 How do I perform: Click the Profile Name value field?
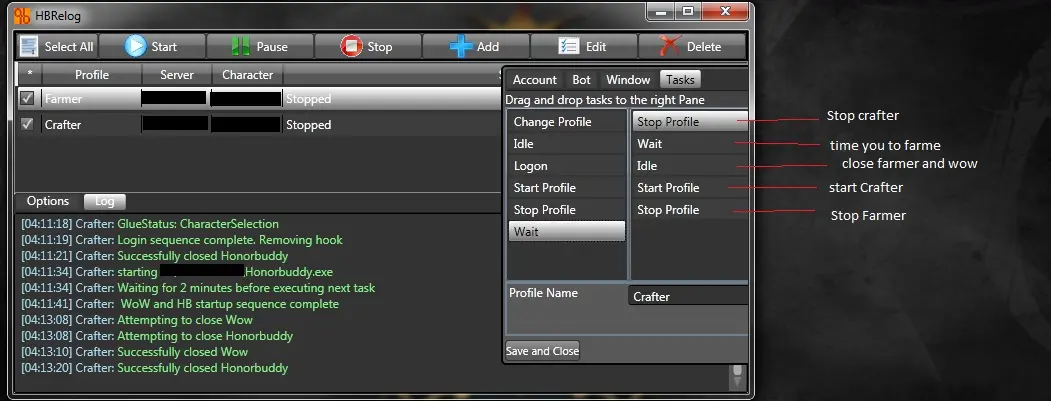click(689, 296)
